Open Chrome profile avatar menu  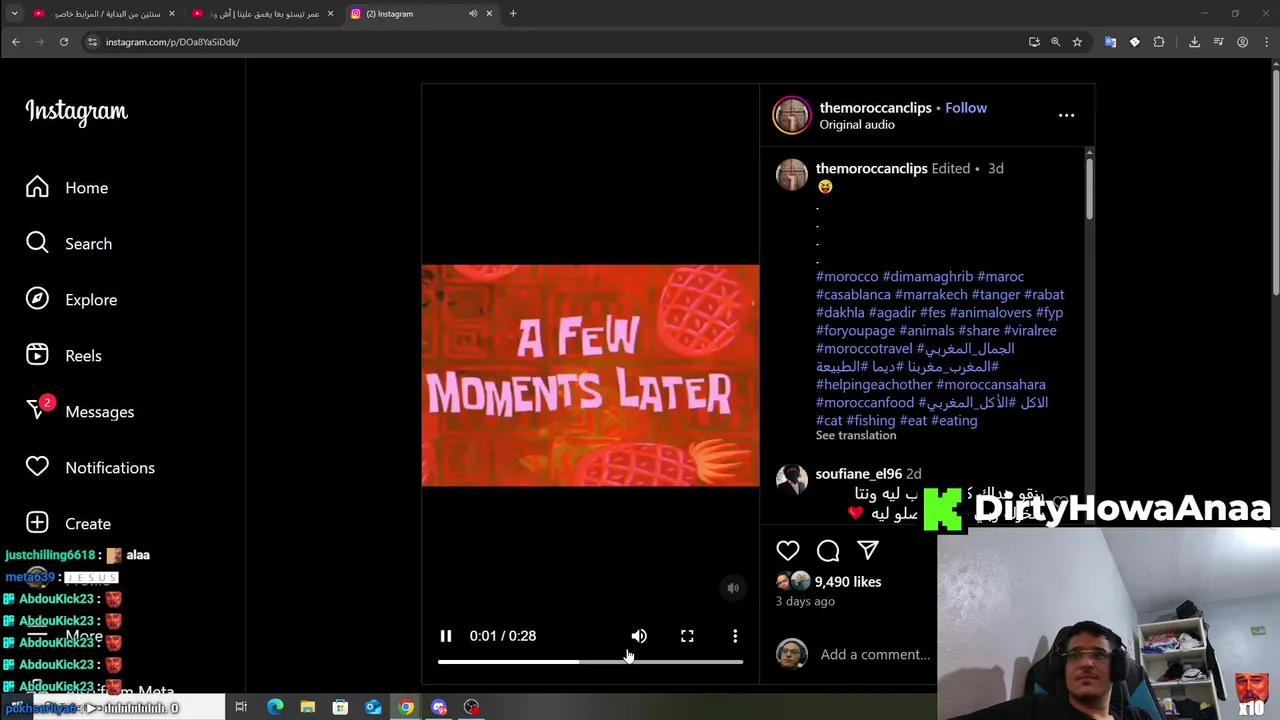click(x=1243, y=42)
